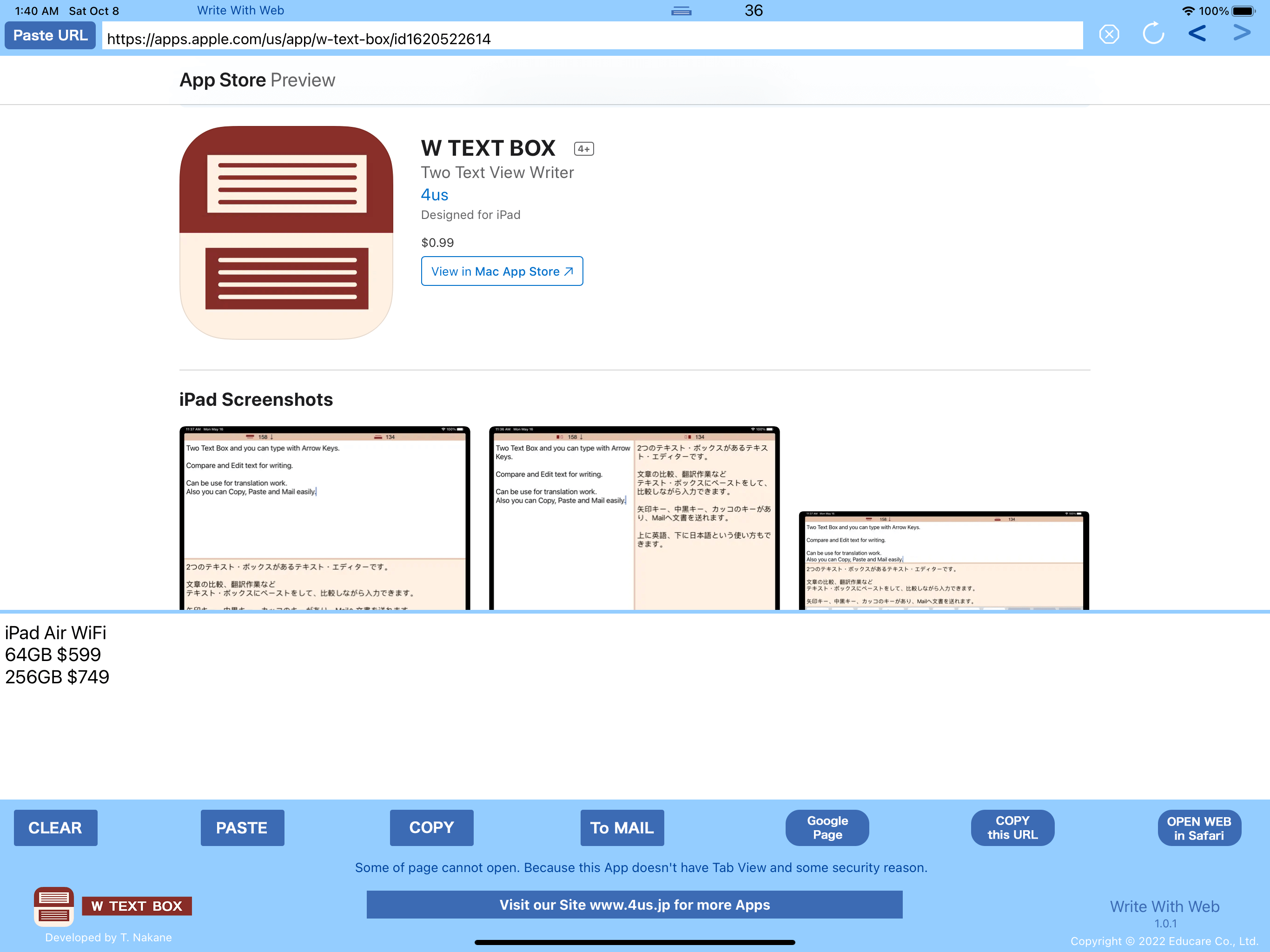
Task: Open the first iPad screenshot thumbnail
Action: 324,518
